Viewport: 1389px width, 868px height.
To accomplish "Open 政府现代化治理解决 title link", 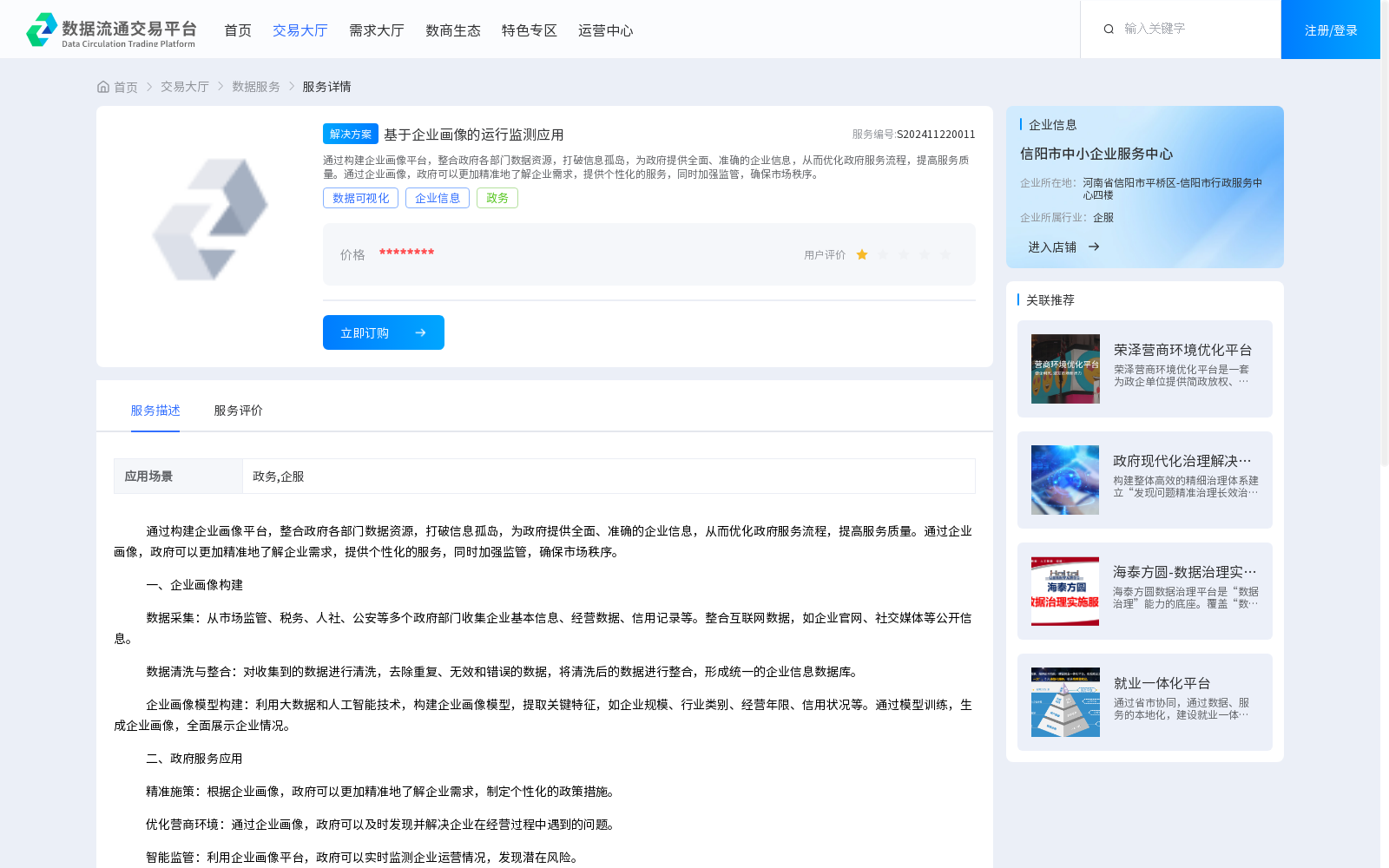I will [1182, 461].
